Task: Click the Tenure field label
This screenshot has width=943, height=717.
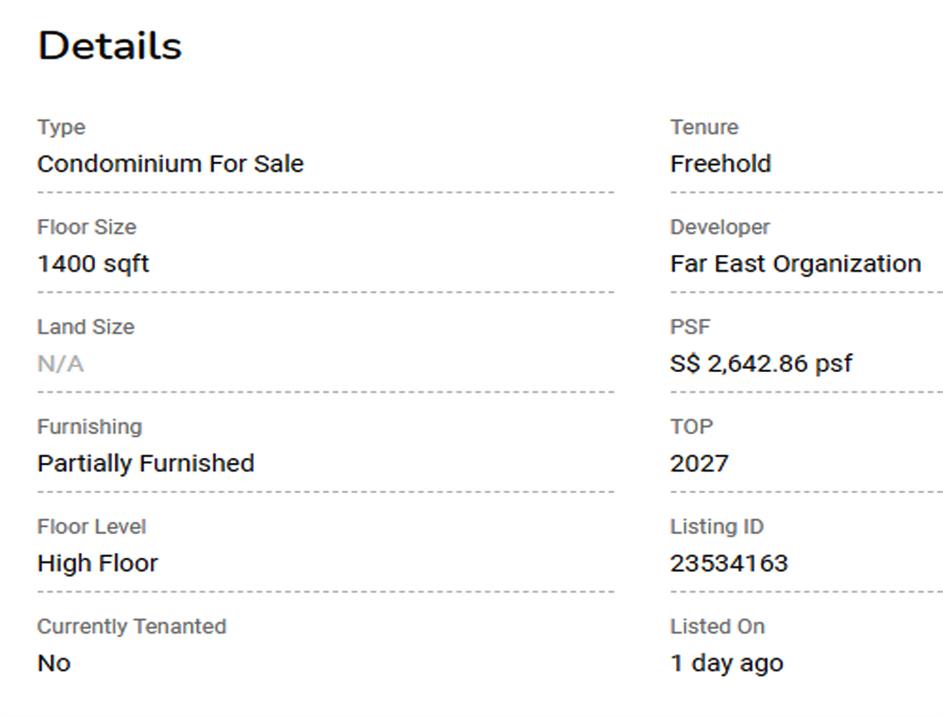Action: click(704, 127)
